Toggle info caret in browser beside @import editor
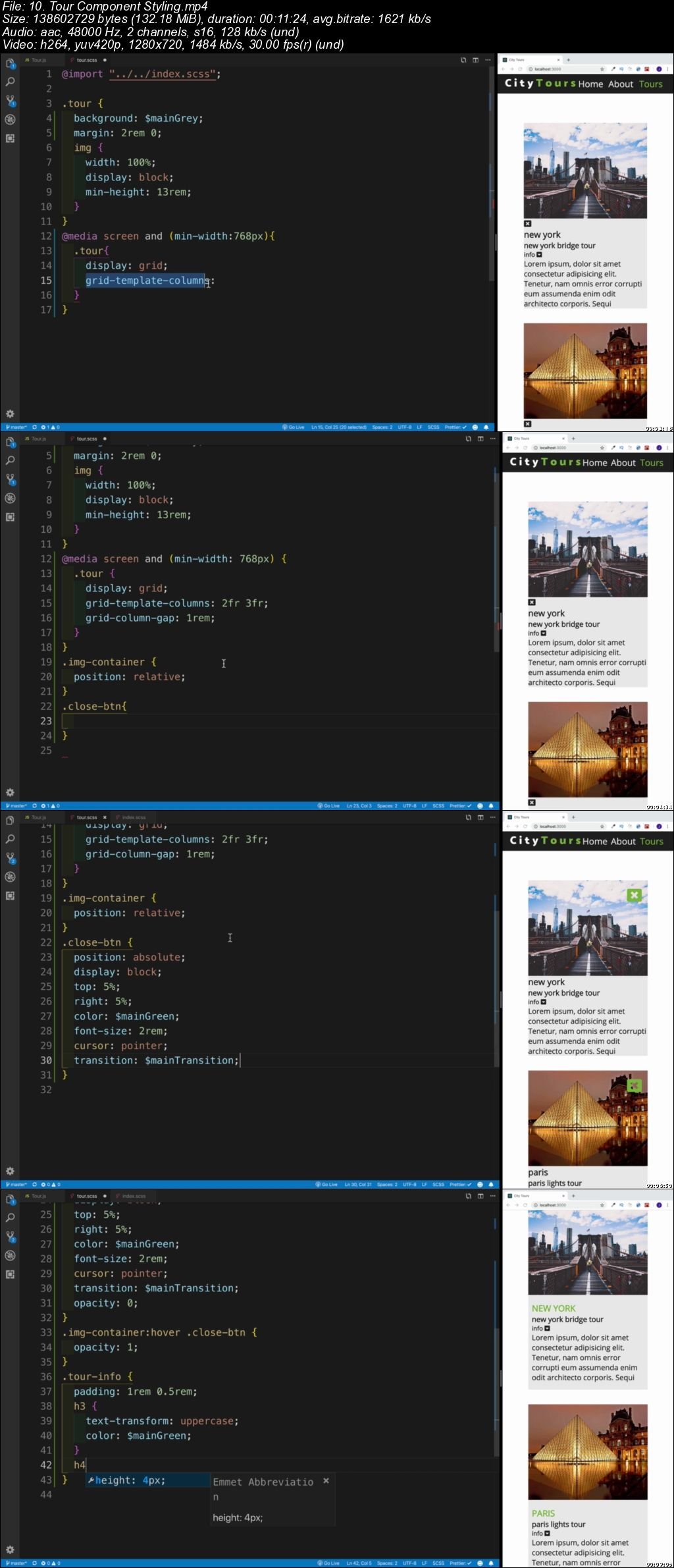Image resolution: width=674 pixels, height=1568 pixels. click(539, 254)
